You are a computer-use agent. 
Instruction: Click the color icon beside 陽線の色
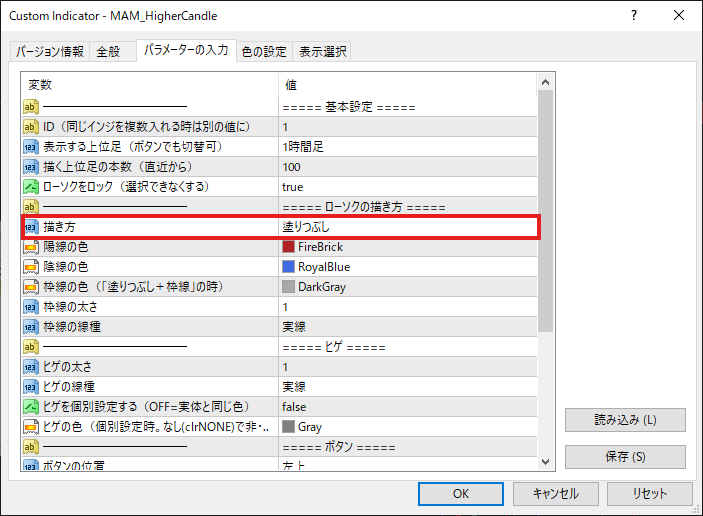(x=30, y=247)
